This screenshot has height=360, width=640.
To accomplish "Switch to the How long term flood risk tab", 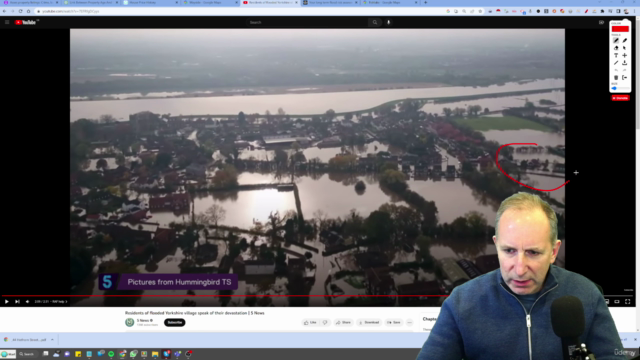I will (331, 2).
